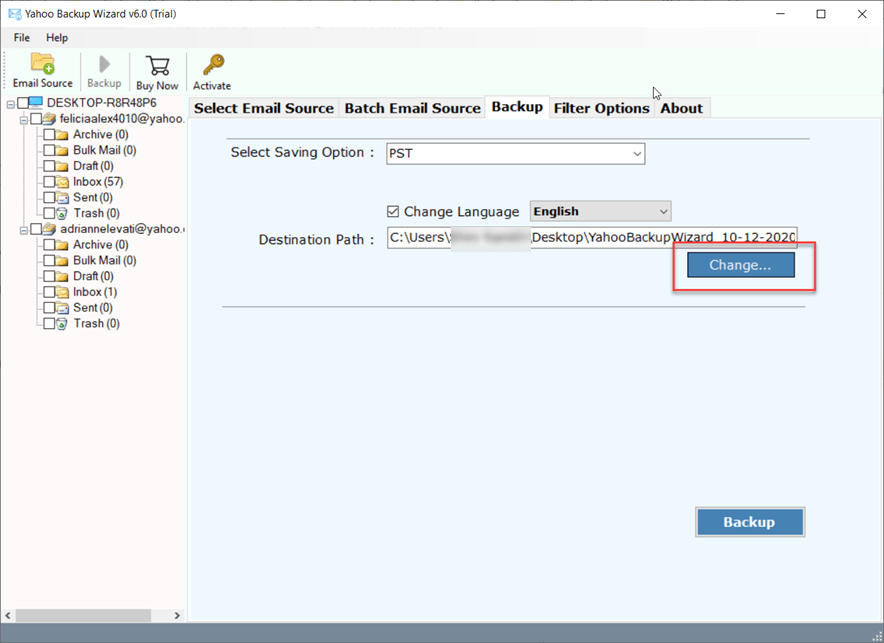Click Draft folder icon under adriannelevati
Image resolution: width=884 pixels, height=643 pixels.
pyautogui.click(x=62, y=277)
